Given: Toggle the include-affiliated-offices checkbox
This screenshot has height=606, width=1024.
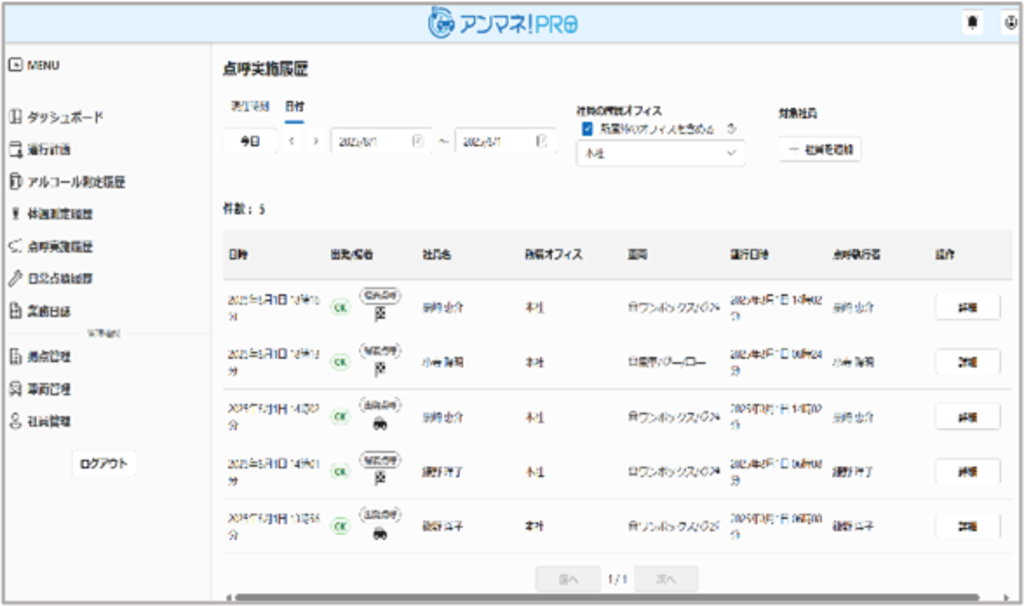Looking at the screenshot, I should (587, 129).
